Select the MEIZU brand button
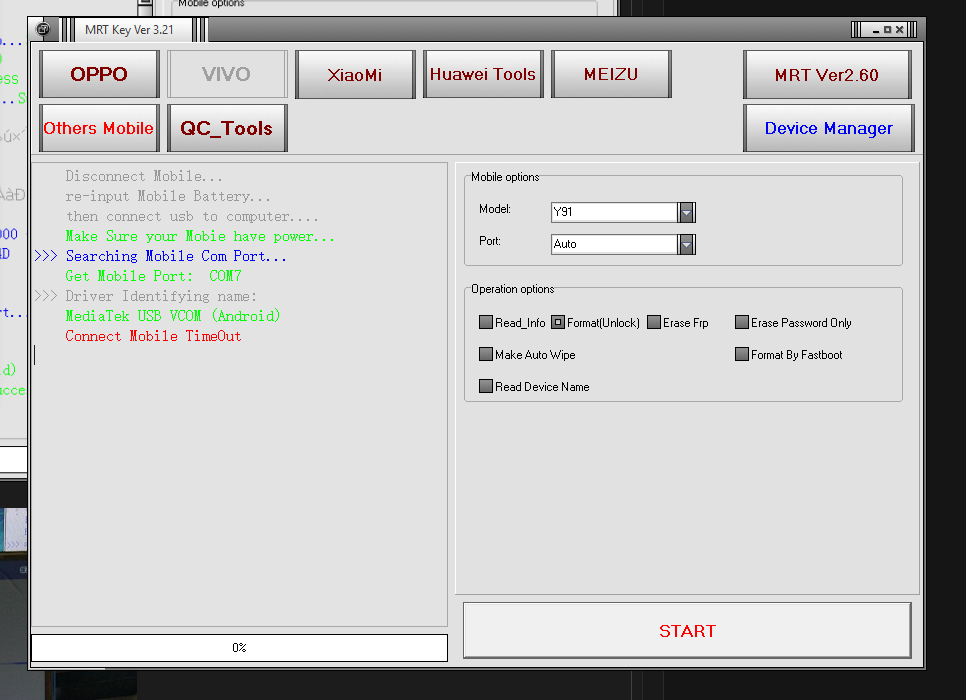The image size is (966, 700). coord(611,74)
